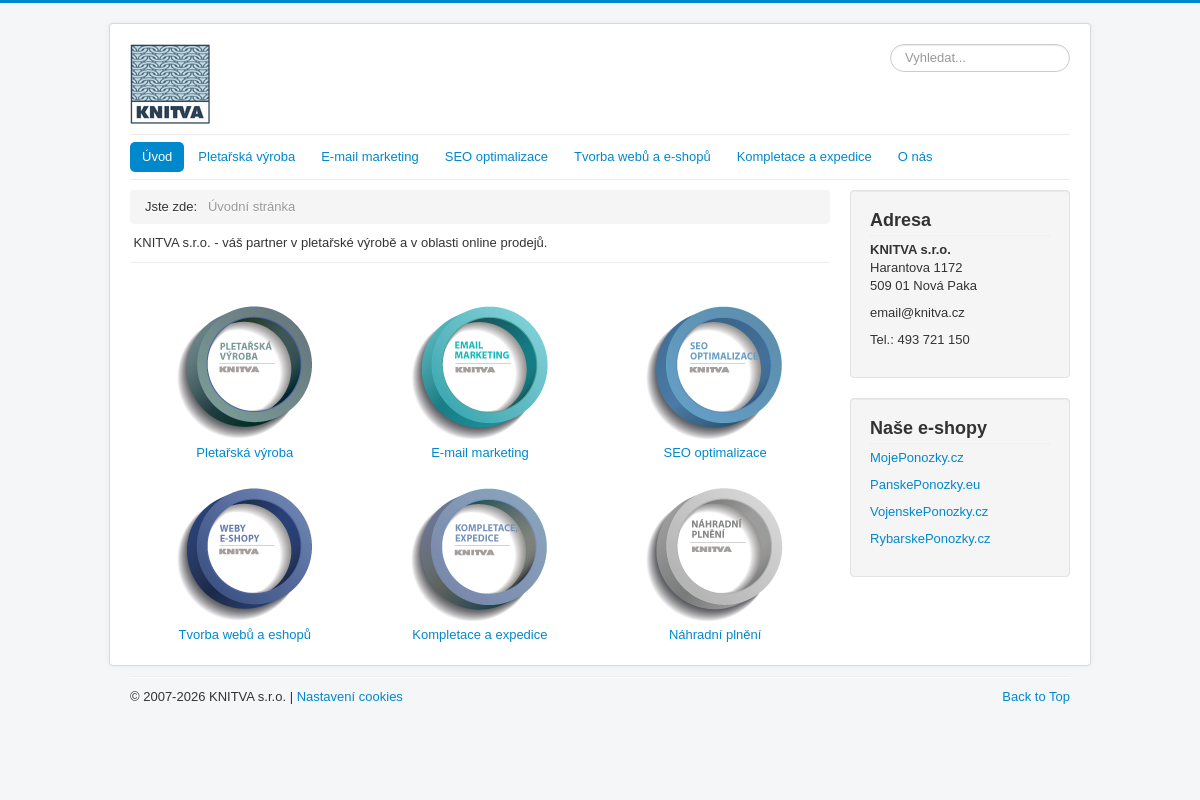Image resolution: width=1200 pixels, height=800 pixels.
Task: Open the Pletařská výroba ring icon
Action: click(245, 370)
